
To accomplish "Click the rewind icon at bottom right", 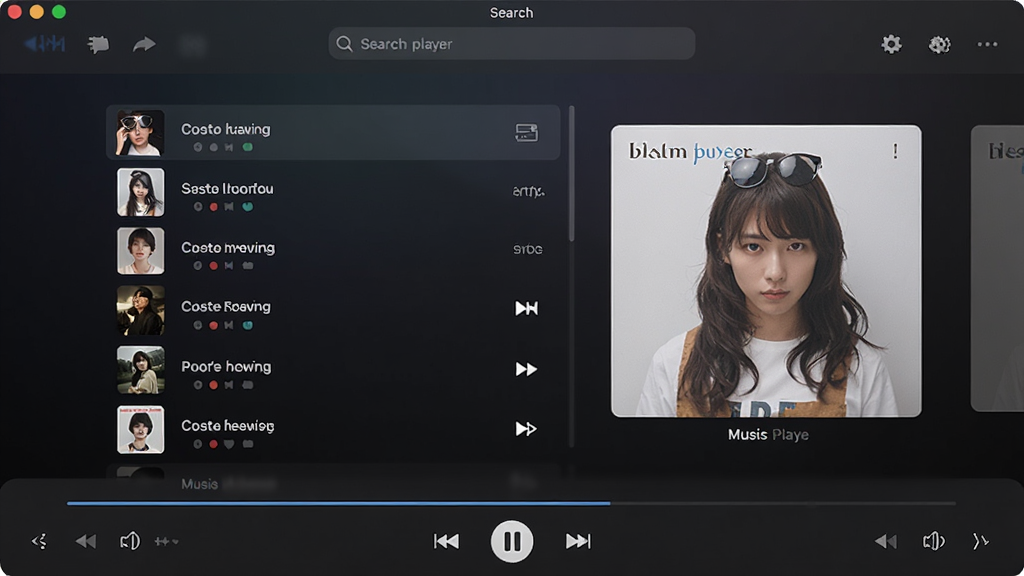I will tap(886, 541).
